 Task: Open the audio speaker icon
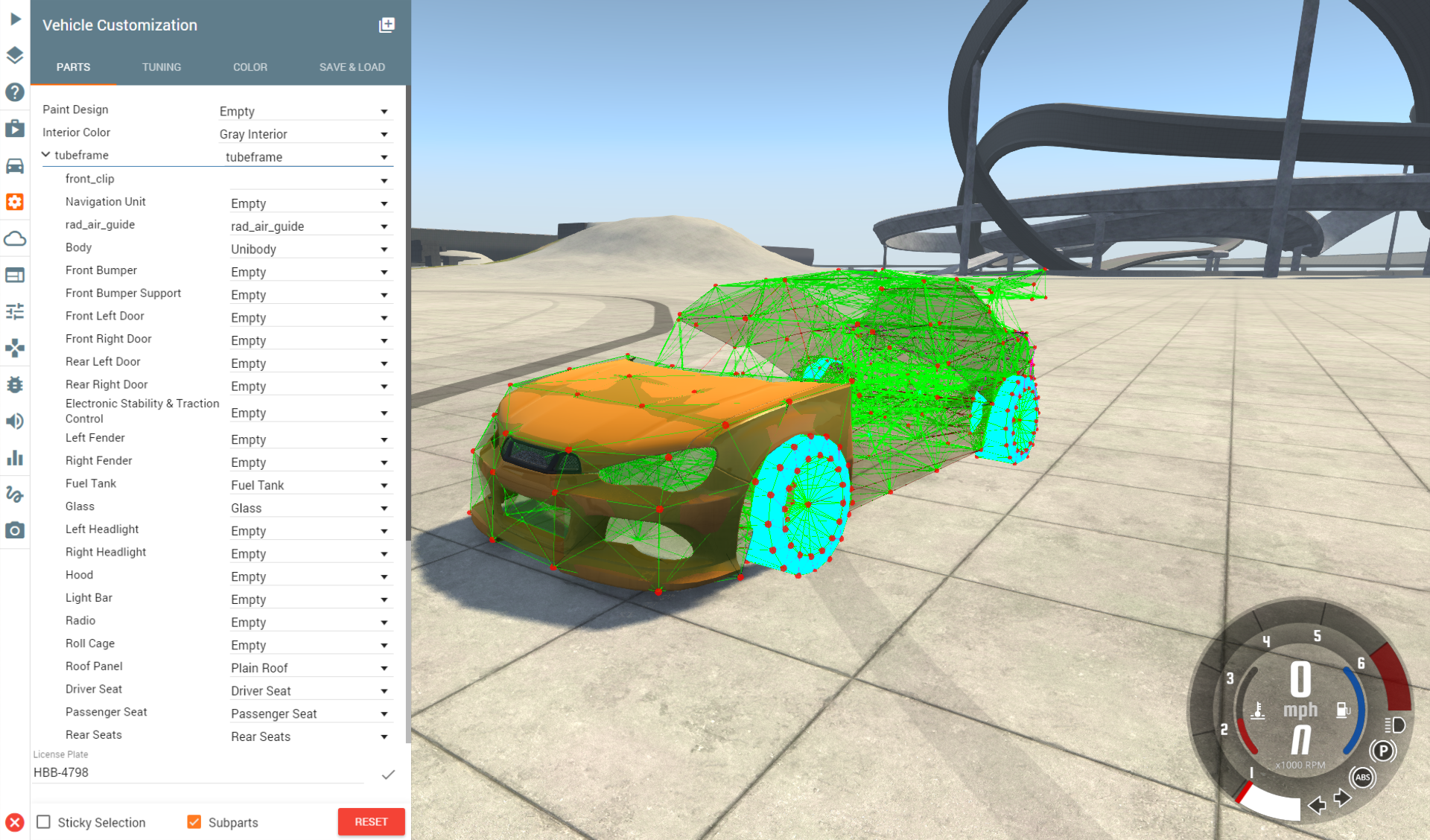tap(15, 421)
